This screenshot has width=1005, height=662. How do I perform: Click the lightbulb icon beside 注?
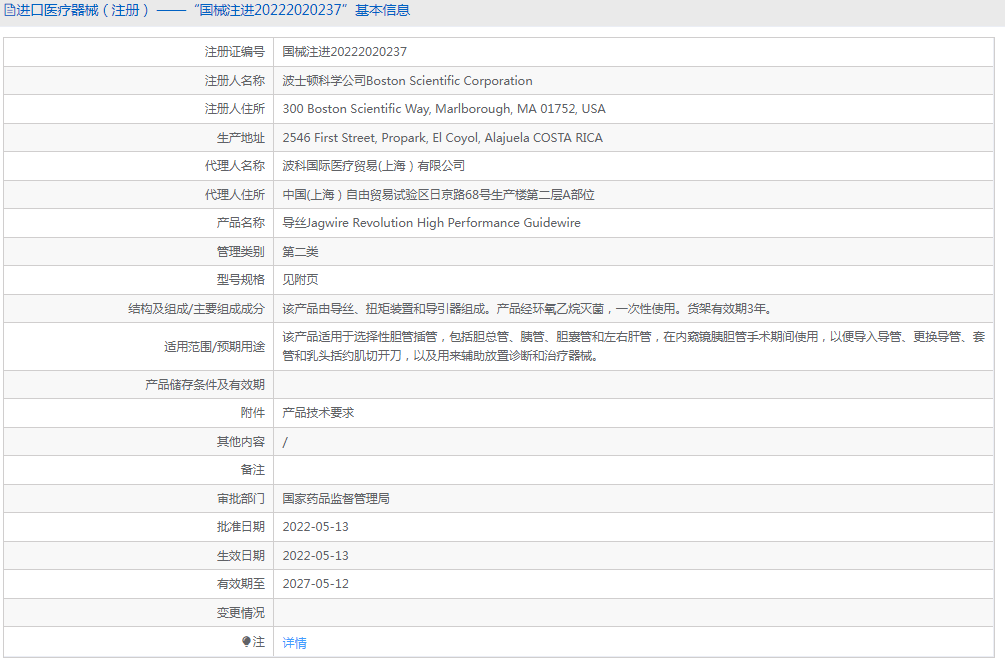coord(247,641)
